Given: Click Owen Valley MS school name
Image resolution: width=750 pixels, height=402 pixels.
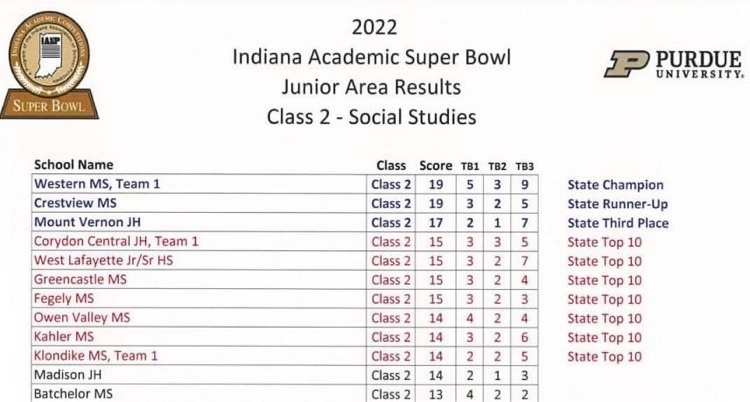Looking at the screenshot, I should [82, 318].
